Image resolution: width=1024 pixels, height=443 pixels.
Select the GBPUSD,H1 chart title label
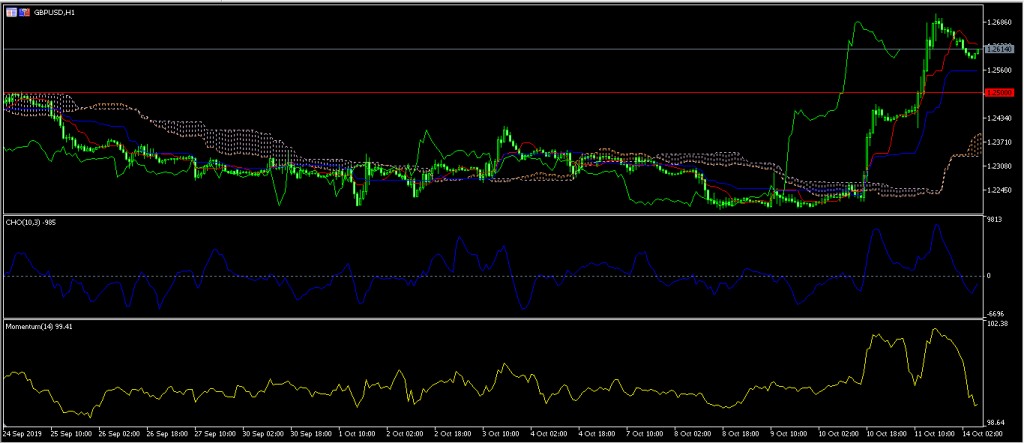(x=54, y=12)
